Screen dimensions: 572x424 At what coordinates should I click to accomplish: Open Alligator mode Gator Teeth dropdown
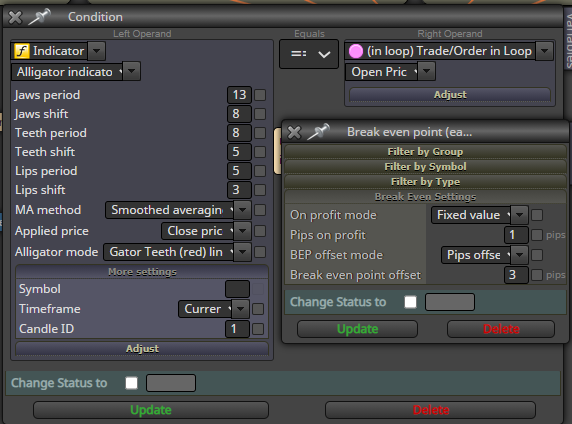click(242, 252)
